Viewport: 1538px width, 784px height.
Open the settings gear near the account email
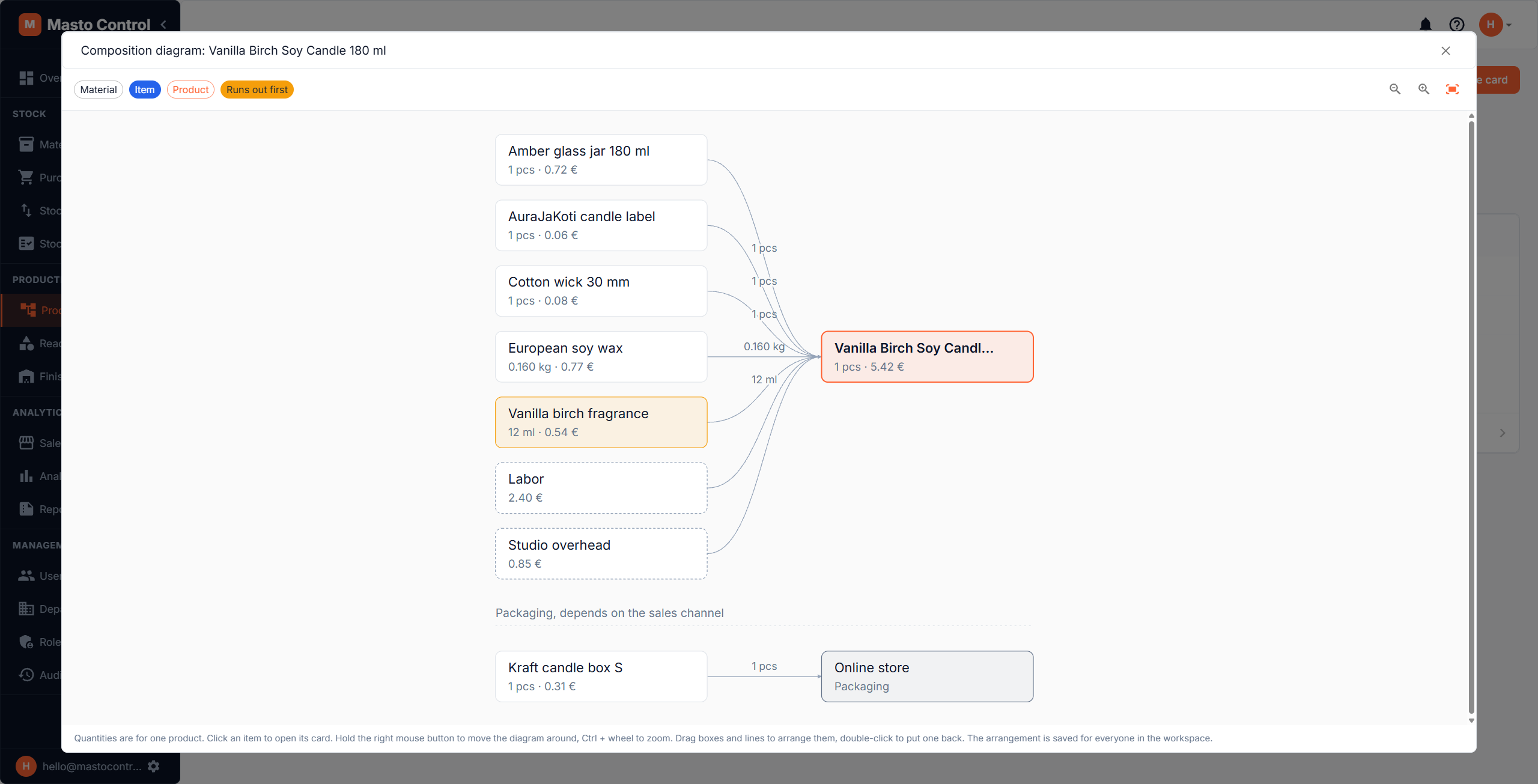point(154,766)
